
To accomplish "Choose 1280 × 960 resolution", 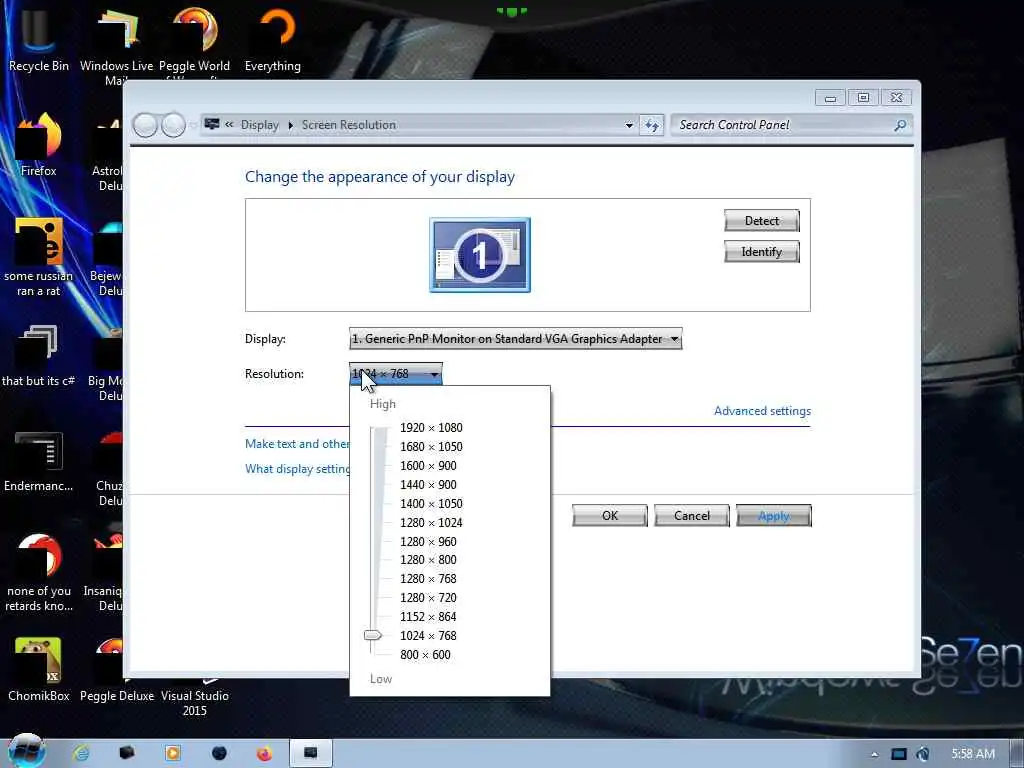I will tap(428, 541).
